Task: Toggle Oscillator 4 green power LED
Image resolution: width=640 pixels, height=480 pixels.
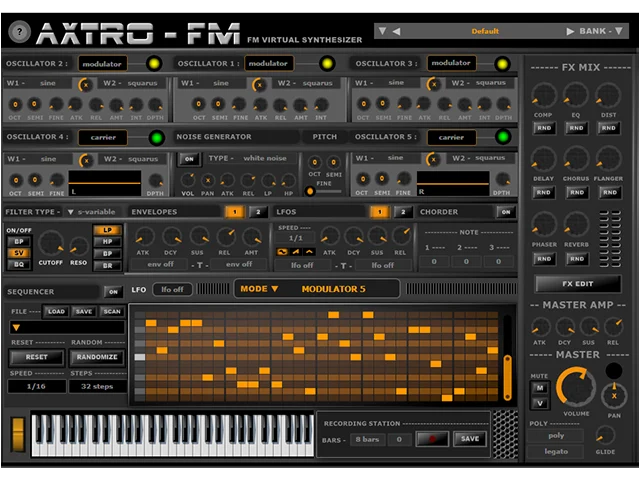Action: (x=156, y=138)
